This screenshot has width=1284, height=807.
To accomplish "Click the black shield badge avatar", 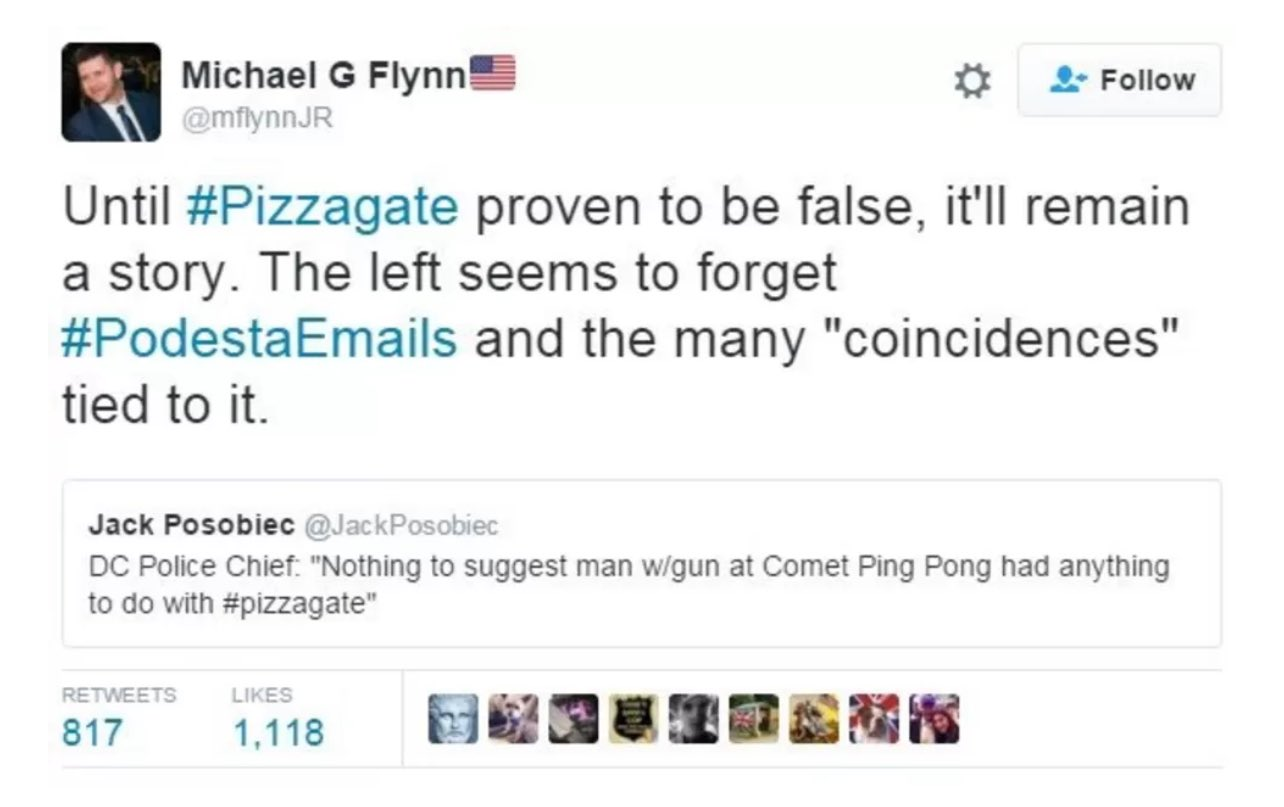I will (x=633, y=719).
